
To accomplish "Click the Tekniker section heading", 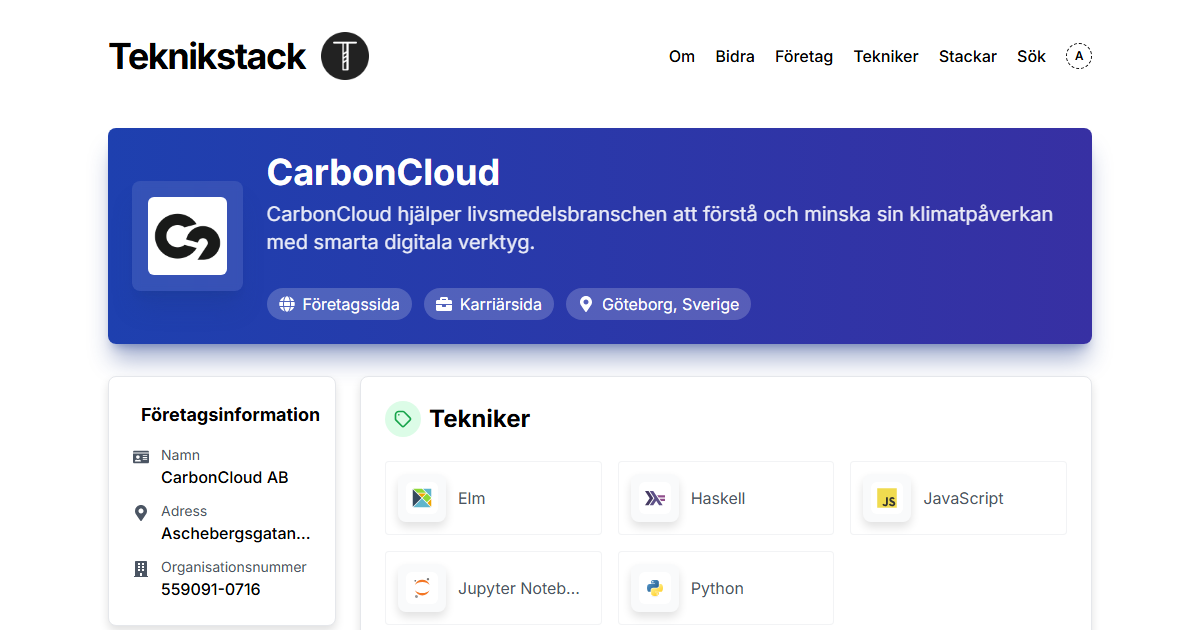I will point(480,419).
